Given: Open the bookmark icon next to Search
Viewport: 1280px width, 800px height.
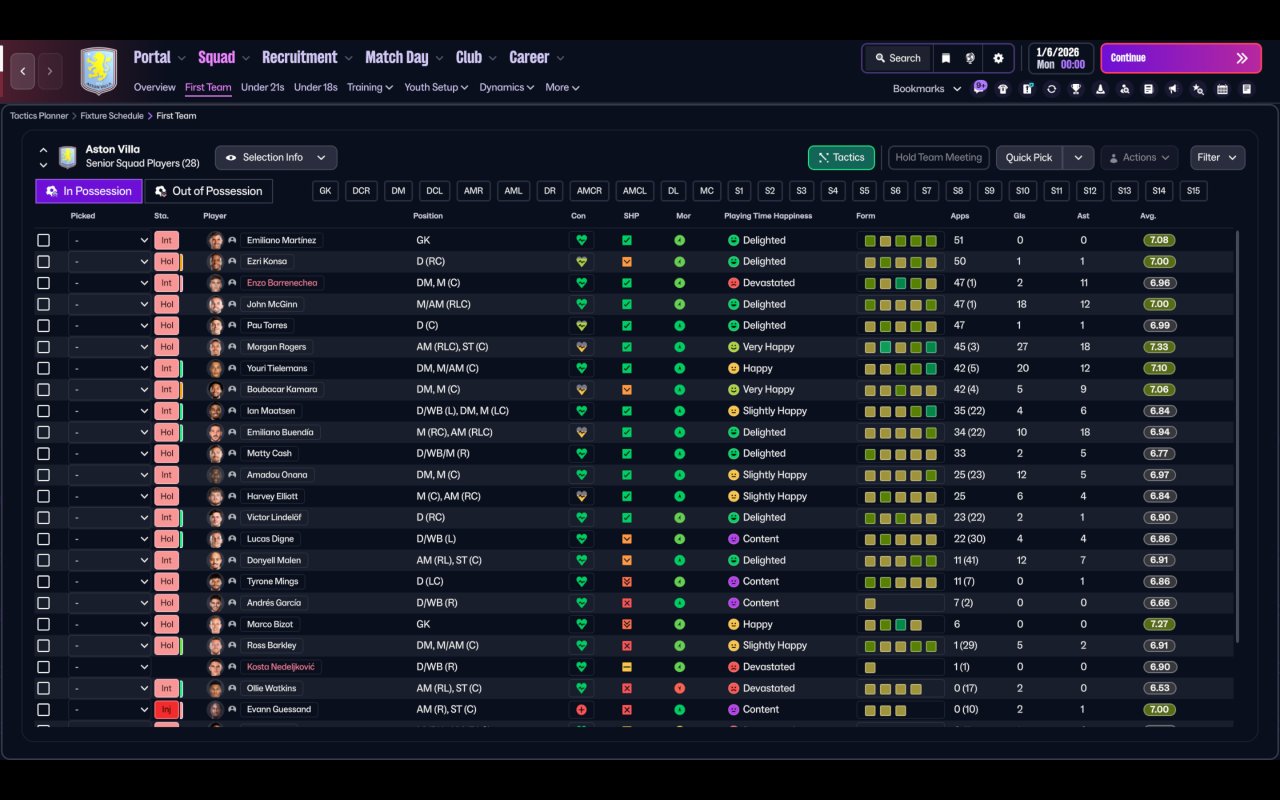Looking at the screenshot, I should pyautogui.click(x=945, y=58).
